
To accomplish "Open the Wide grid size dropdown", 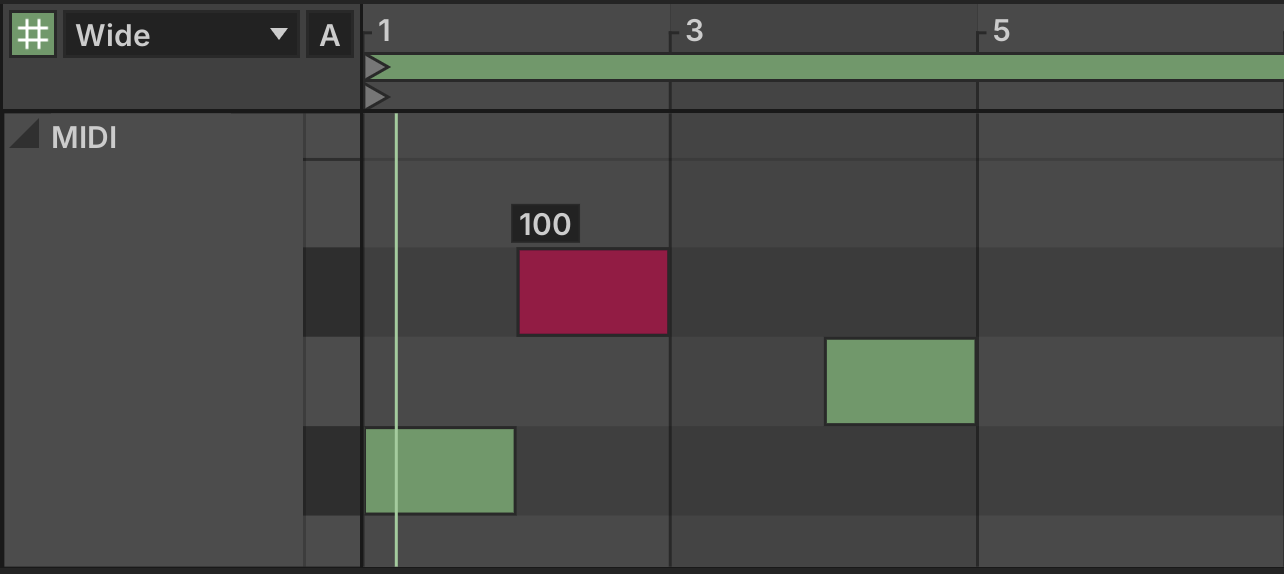I will [181, 35].
